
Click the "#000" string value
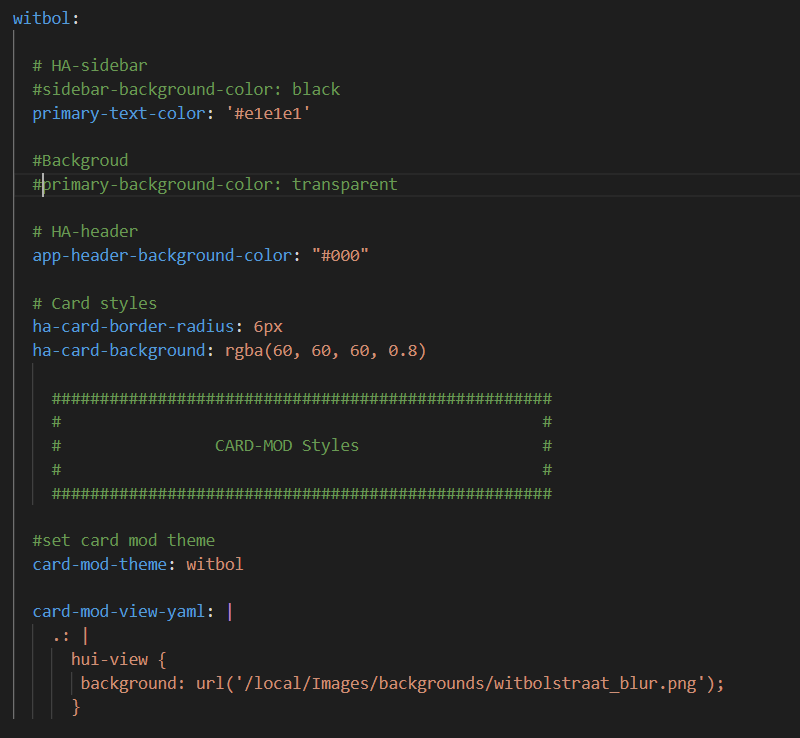(340, 255)
